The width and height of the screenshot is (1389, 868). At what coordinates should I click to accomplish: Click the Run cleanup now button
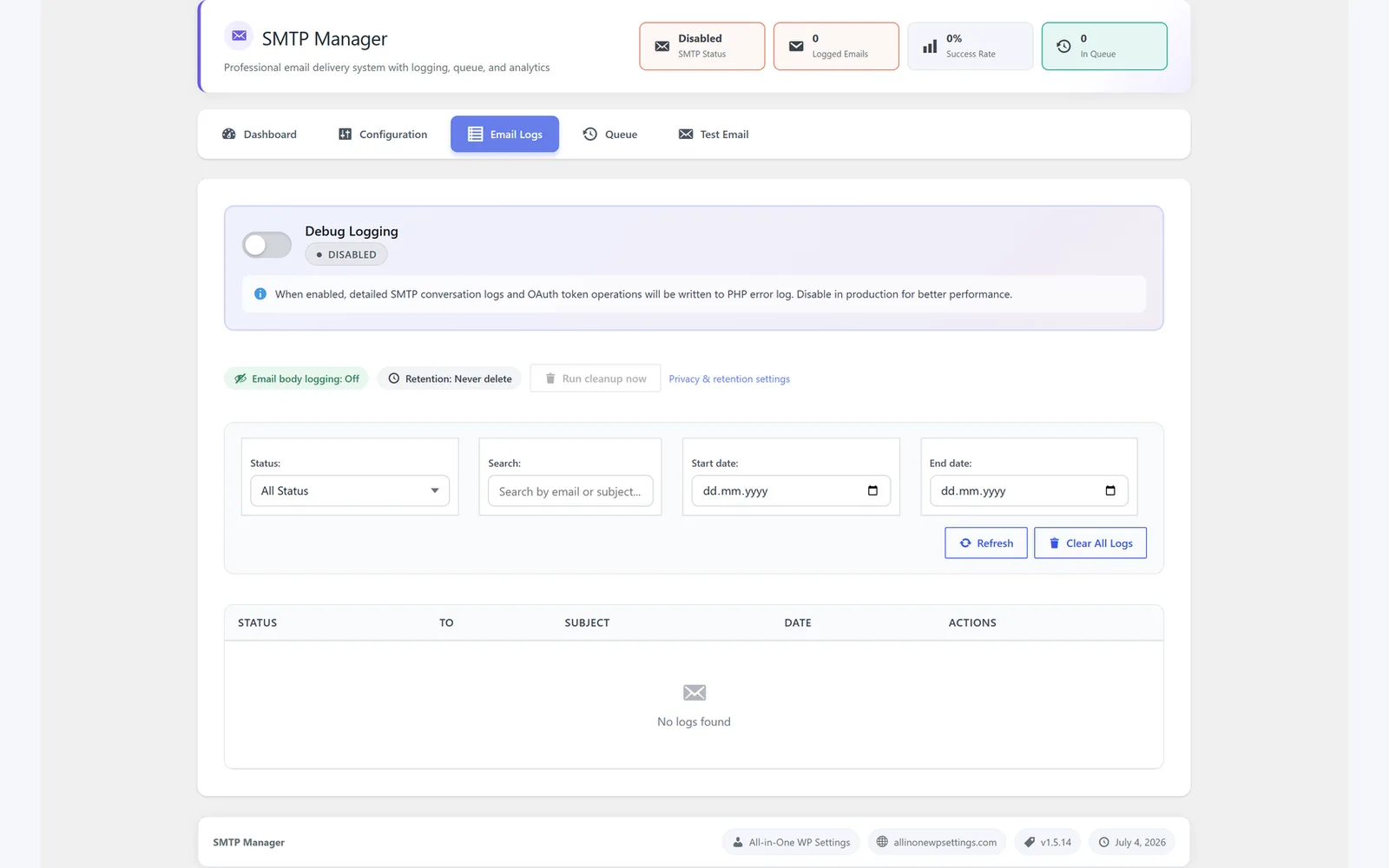point(596,378)
